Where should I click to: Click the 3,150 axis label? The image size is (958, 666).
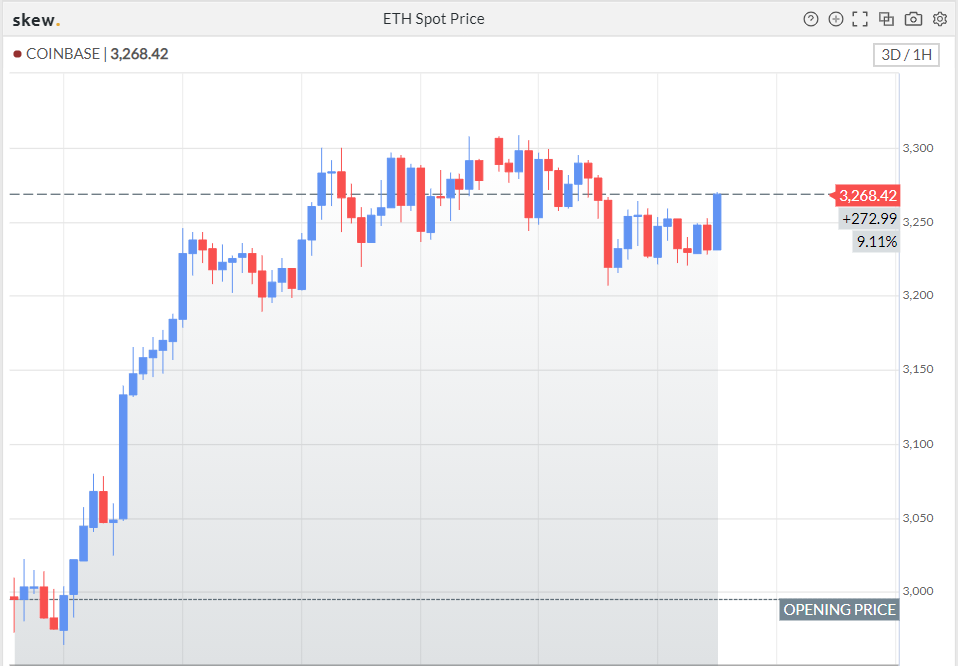(918, 370)
